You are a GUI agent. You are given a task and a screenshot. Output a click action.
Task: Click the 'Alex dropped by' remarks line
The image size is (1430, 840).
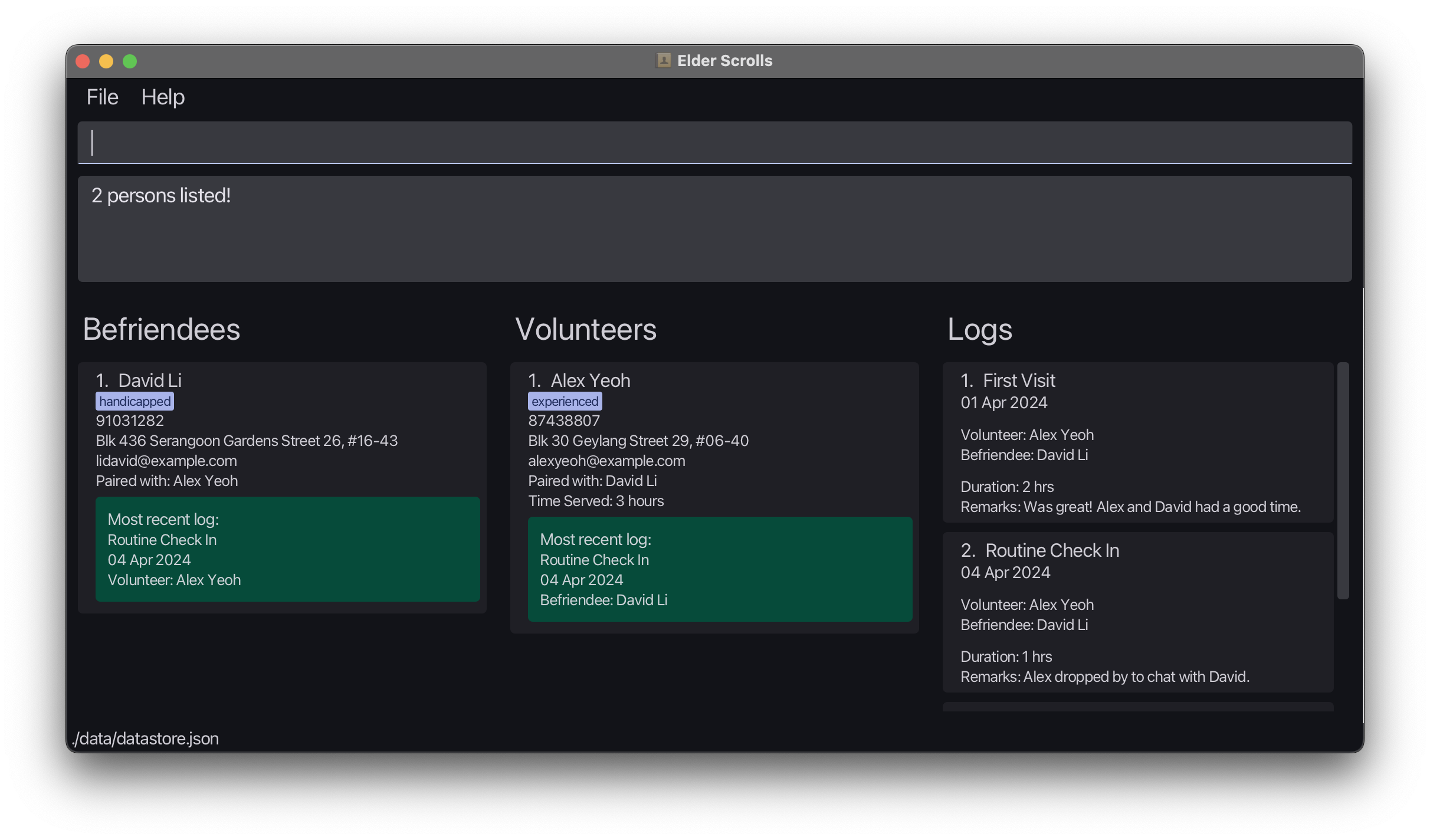click(x=1105, y=677)
